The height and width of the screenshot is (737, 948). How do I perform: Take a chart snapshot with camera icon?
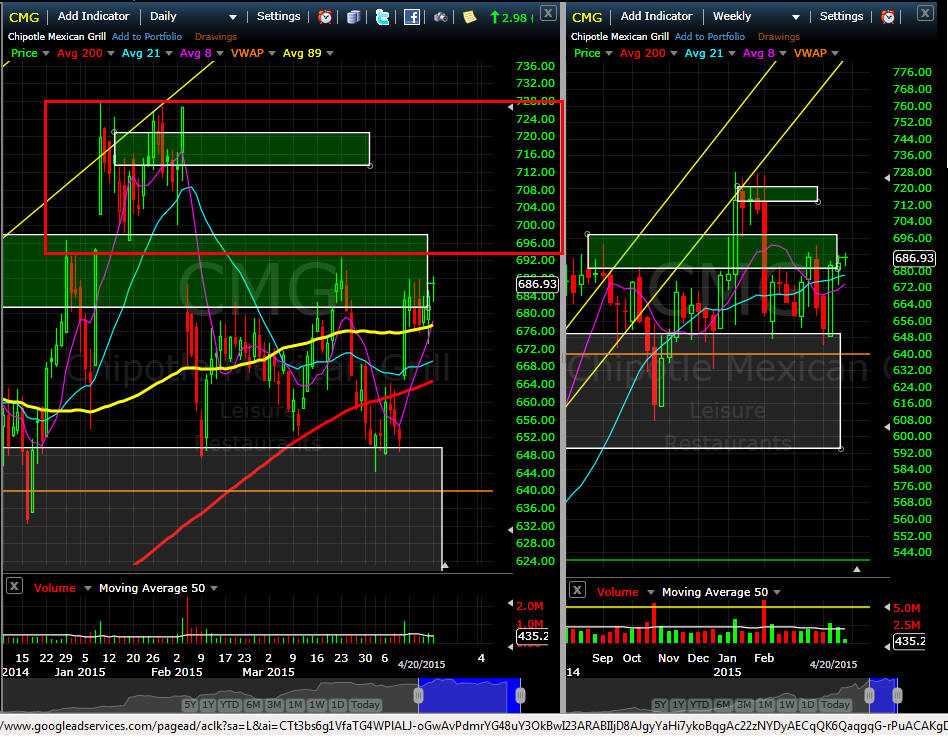(x=441, y=17)
